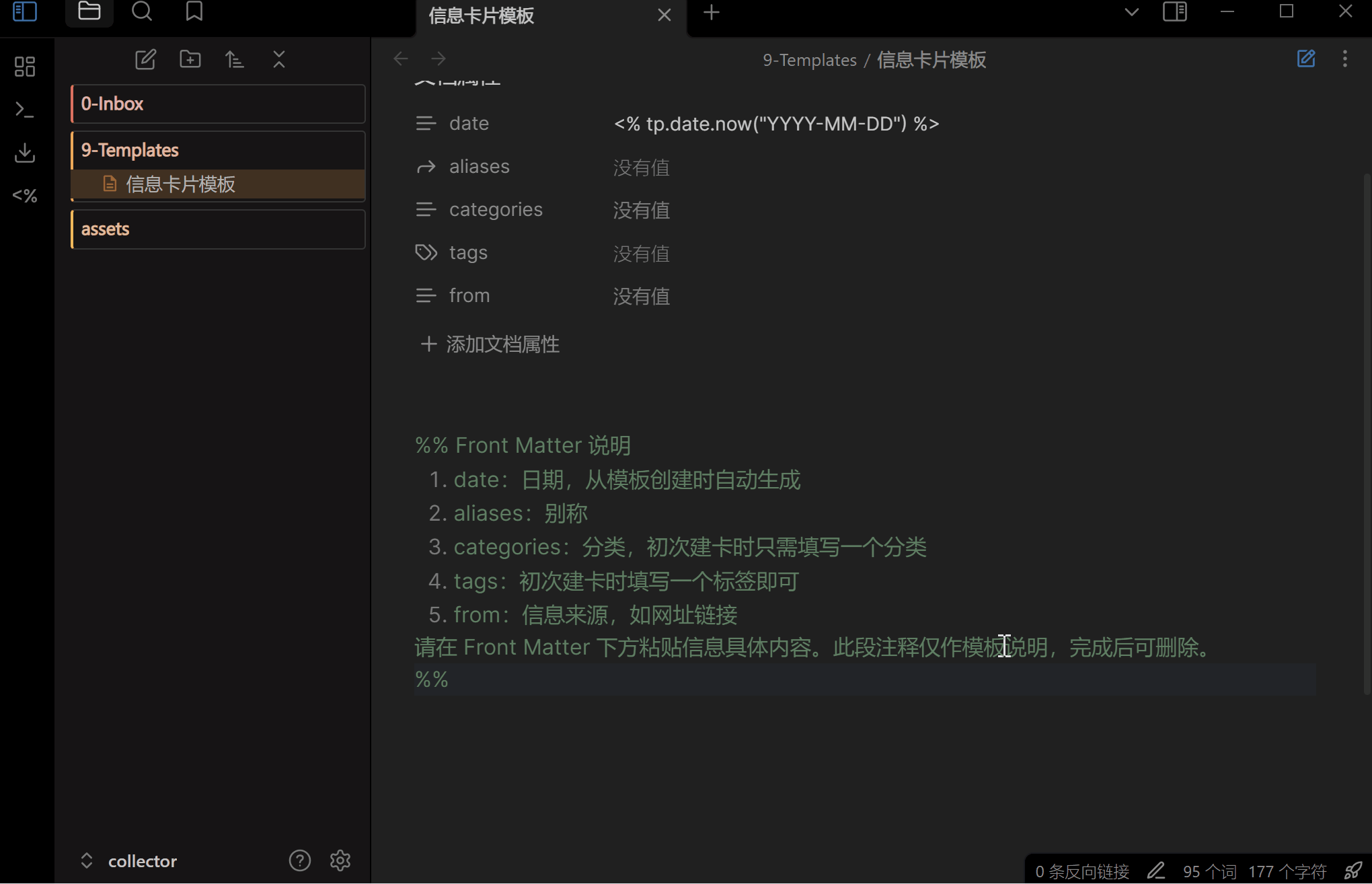Collapse all folders in explorer
Screen dimensions: 1372x884
[x=279, y=59]
